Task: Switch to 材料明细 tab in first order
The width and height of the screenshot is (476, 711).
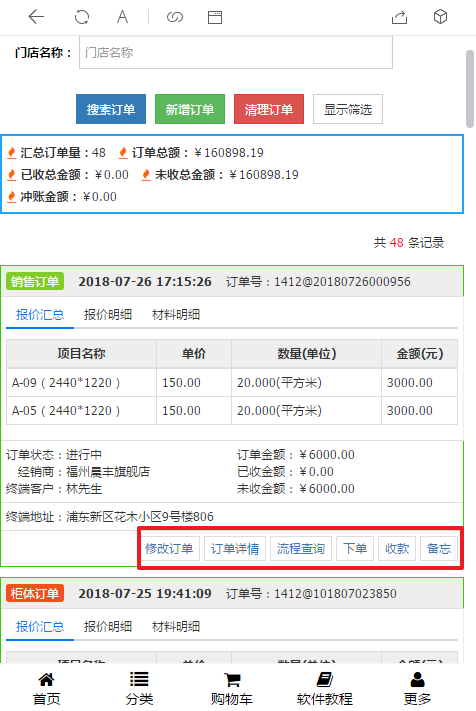Action: click(176, 315)
